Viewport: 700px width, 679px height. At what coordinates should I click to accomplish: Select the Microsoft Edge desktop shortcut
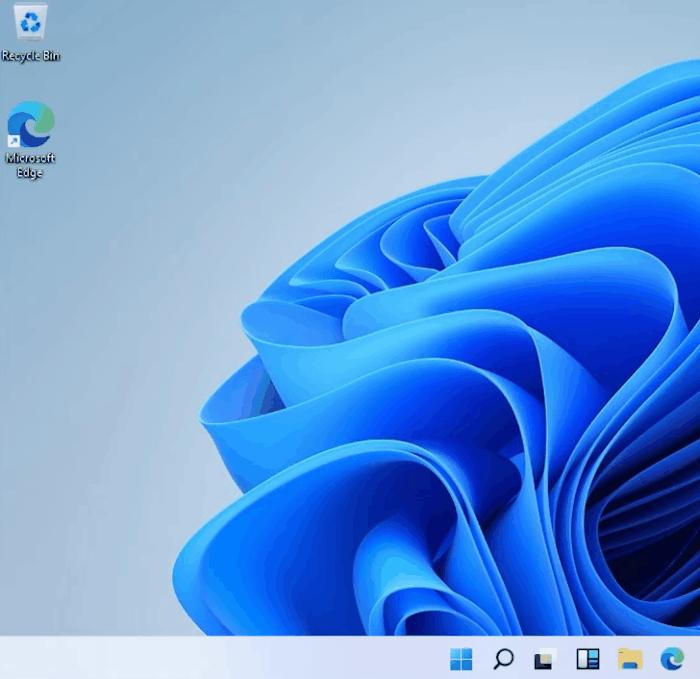click(x=30, y=126)
